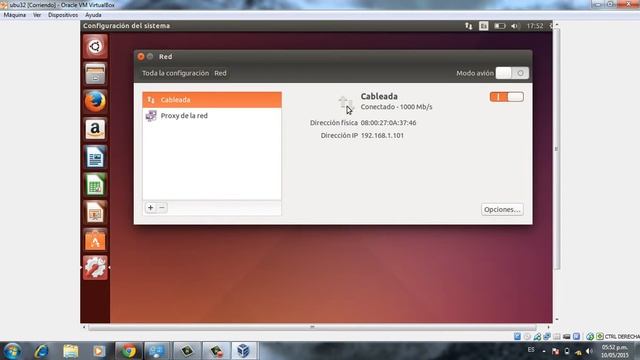Launch LibreOffice Impress from the launcher

click(95, 213)
